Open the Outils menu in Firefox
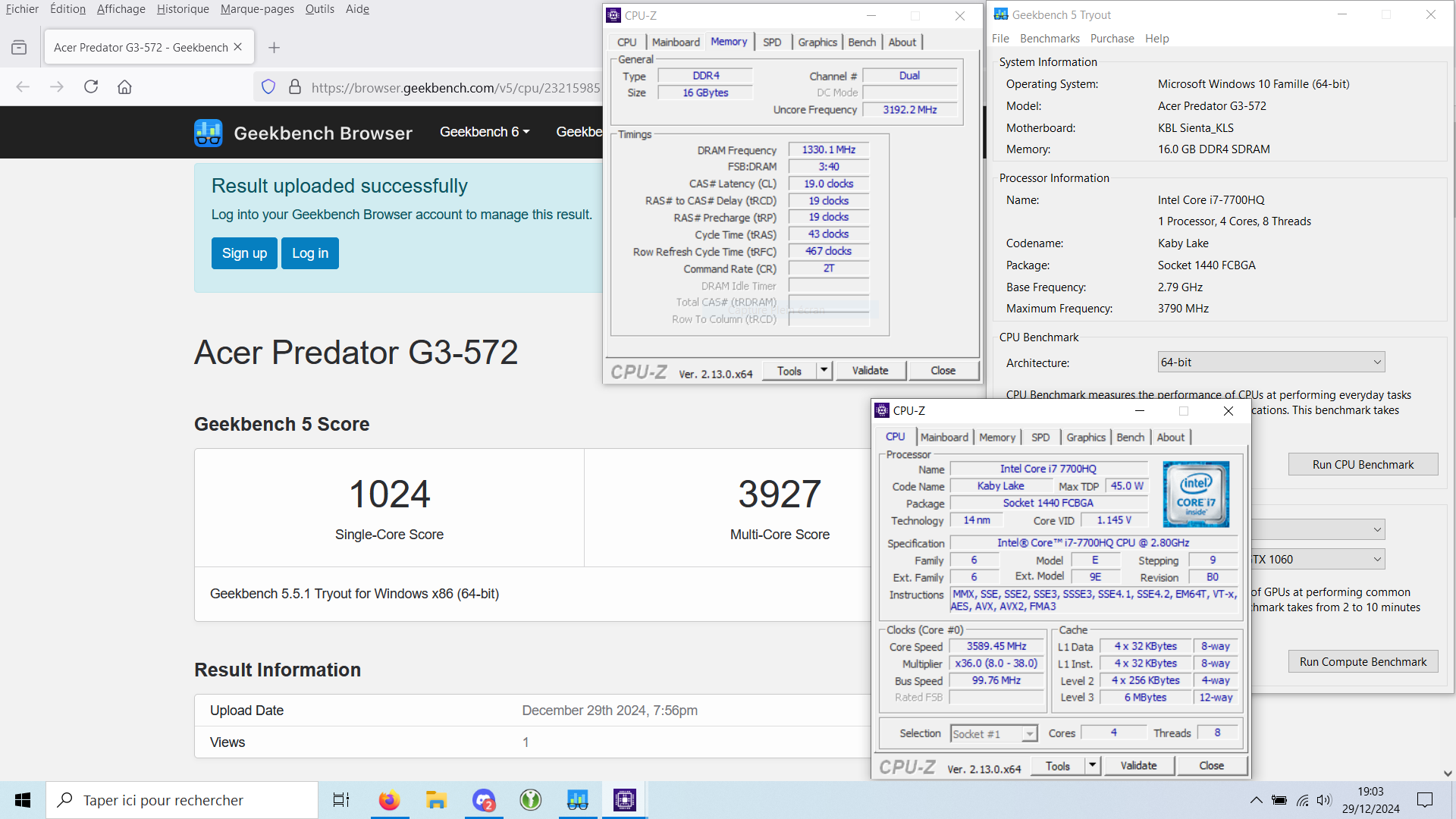The image size is (1456, 819). click(x=319, y=9)
